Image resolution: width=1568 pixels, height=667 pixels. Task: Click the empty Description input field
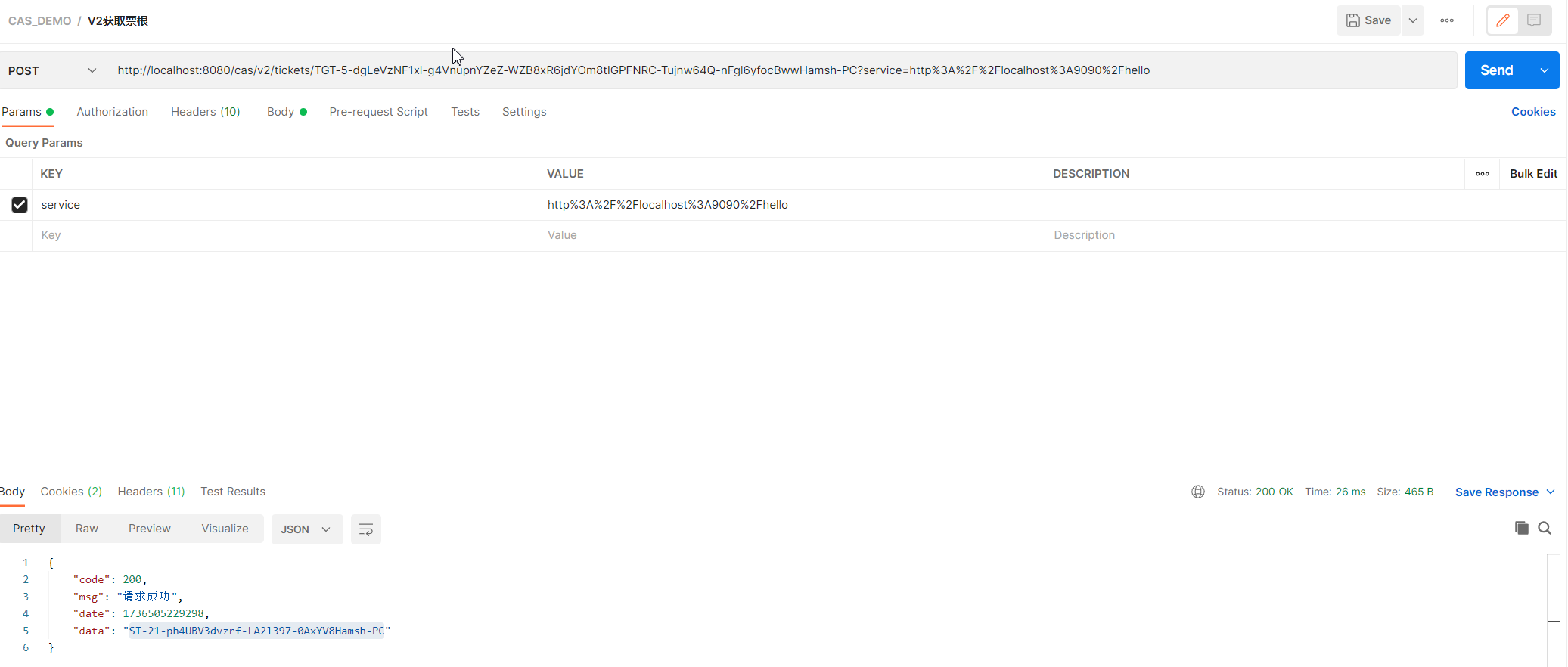[1306, 235]
